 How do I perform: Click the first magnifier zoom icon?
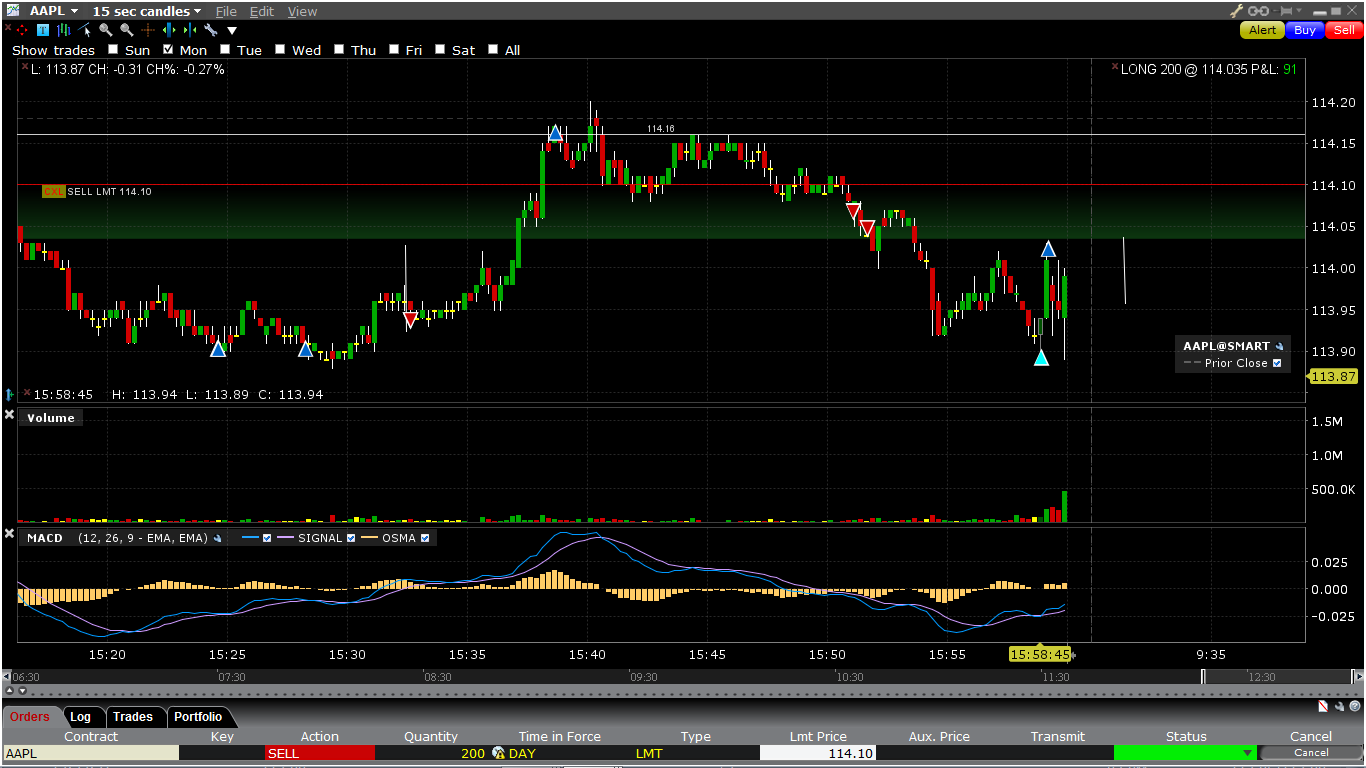(x=106, y=30)
